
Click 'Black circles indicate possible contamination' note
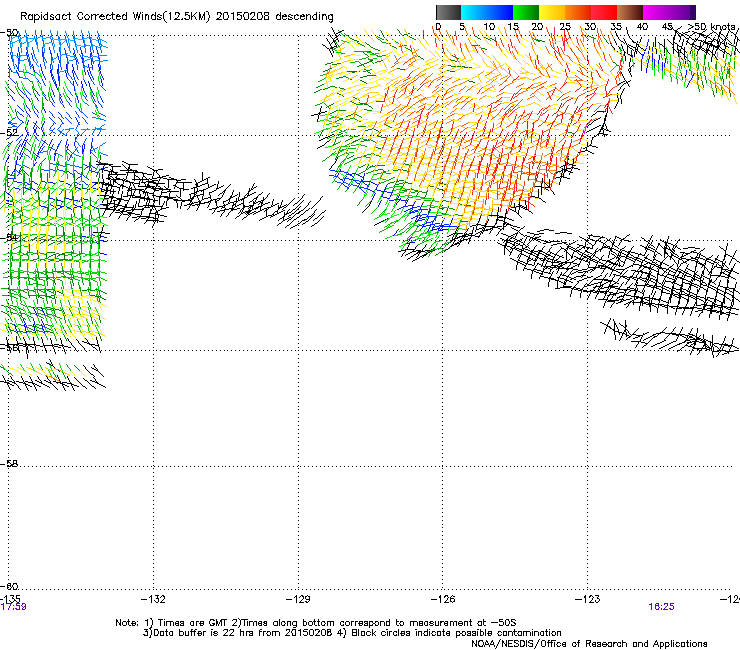pyautogui.click(x=456, y=633)
